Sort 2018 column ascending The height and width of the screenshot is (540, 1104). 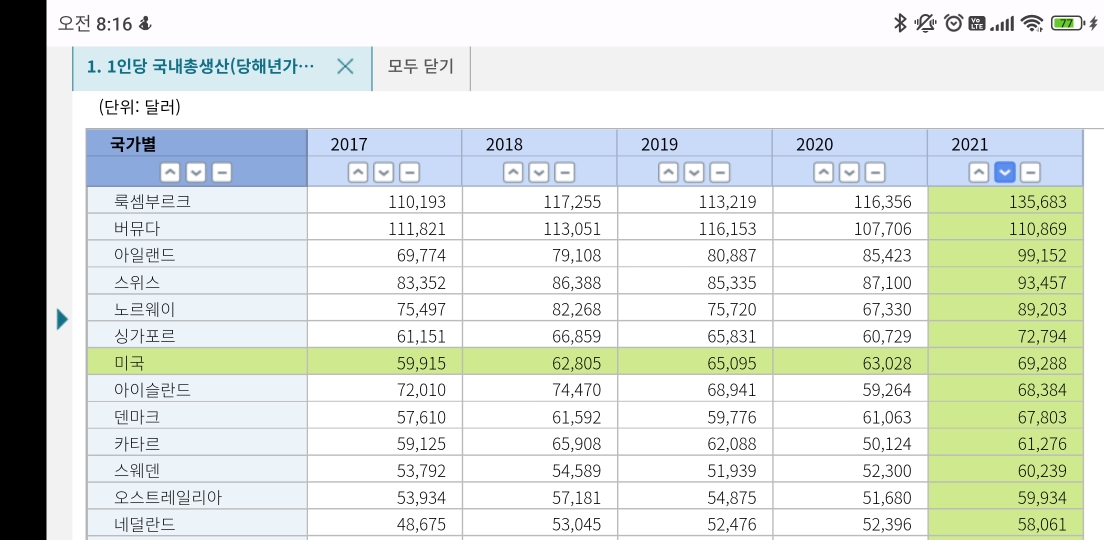(x=513, y=172)
